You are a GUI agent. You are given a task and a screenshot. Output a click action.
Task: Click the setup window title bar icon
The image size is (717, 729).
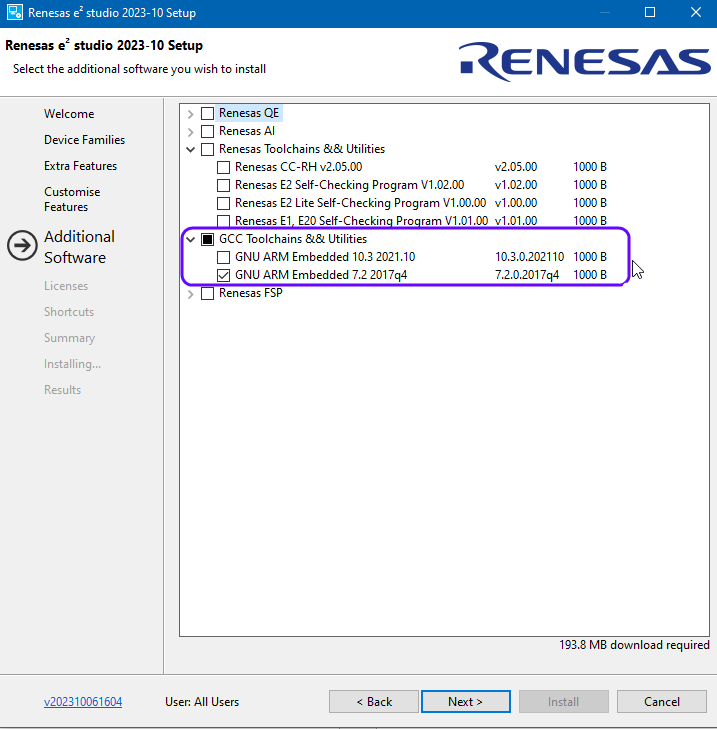[x=14, y=13]
